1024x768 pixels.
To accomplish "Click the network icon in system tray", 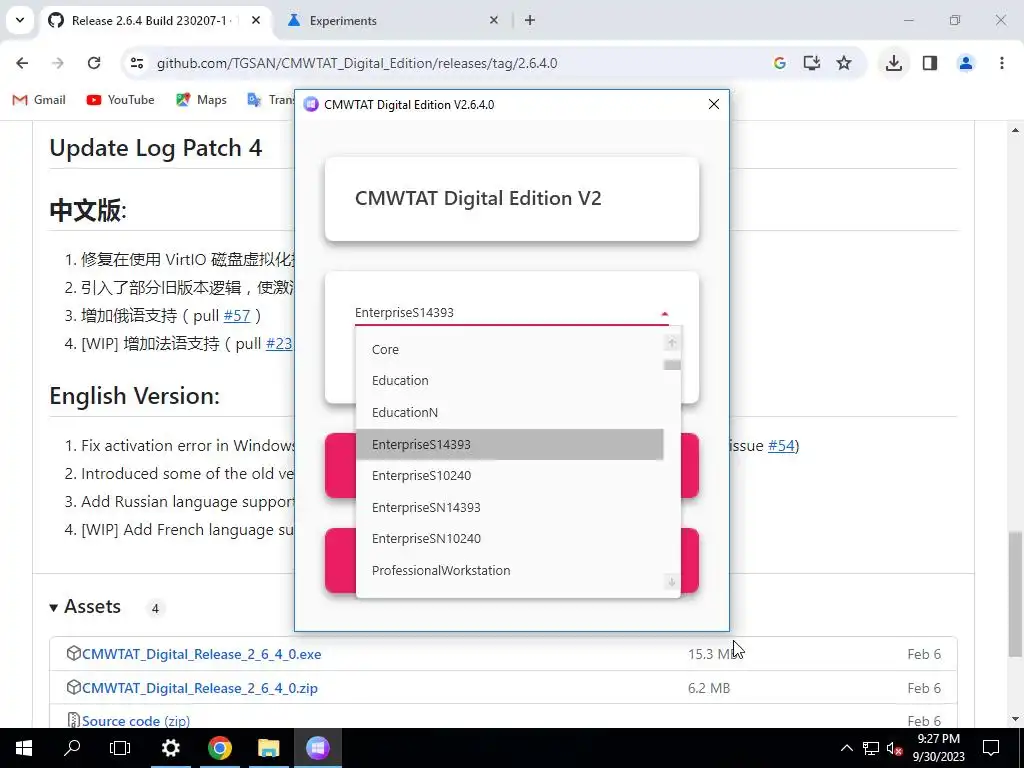I will pos(871,748).
